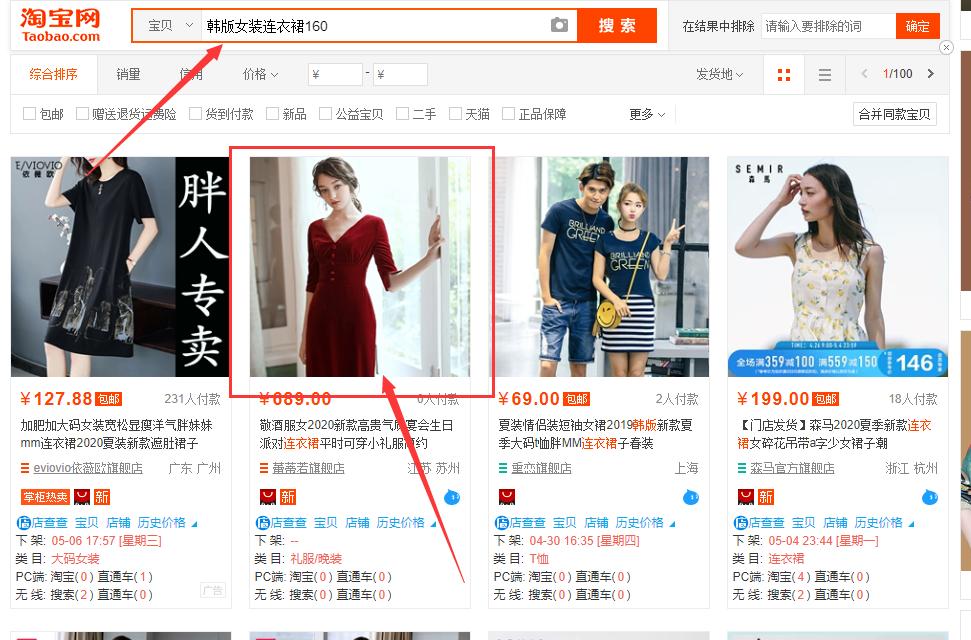
Task: Click the Tmall cat icon under the red dress listing
Action: click(x=267, y=496)
